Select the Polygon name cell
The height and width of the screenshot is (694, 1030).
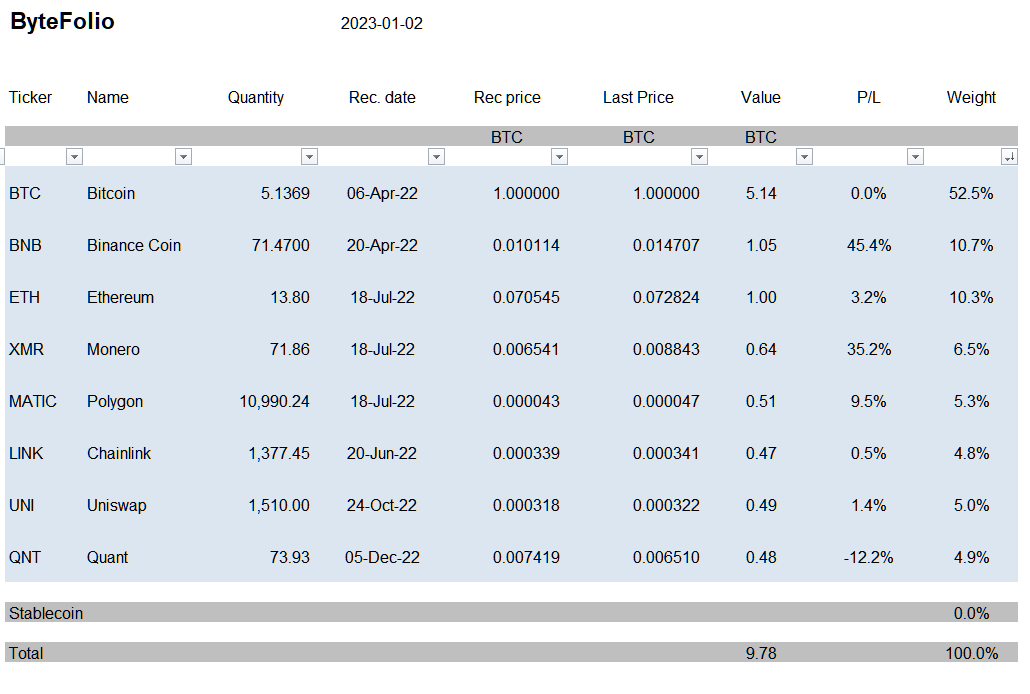click(115, 401)
